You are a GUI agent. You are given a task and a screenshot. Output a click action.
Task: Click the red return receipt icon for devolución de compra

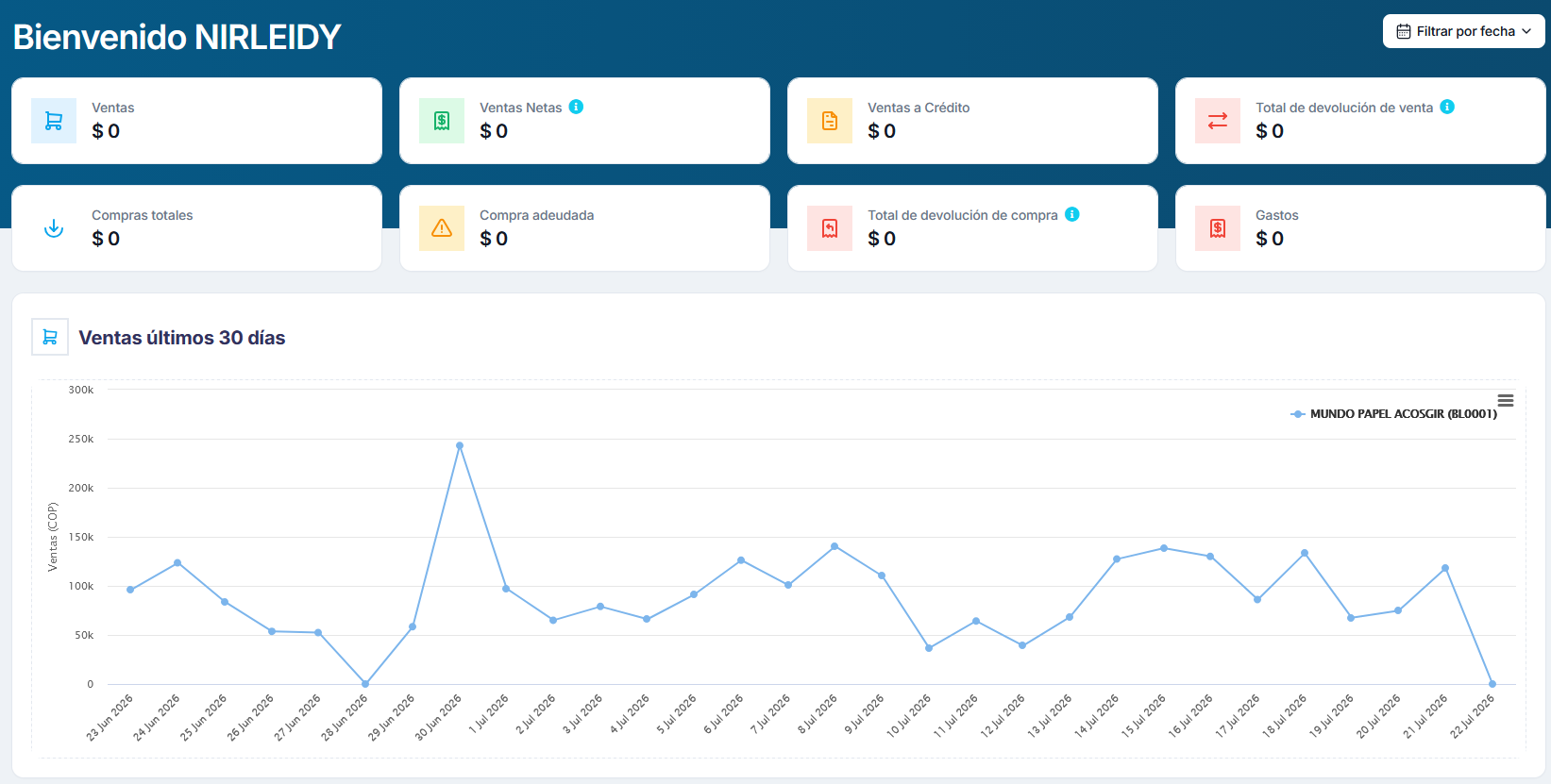click(830, 228)
